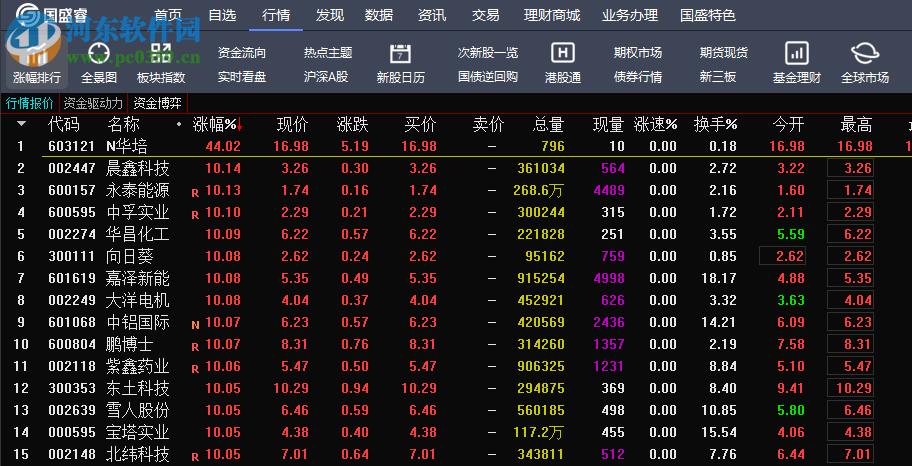The image size is (912, 466).
Task: Sort by 涨速% column header
Action: tap(656, 124)
